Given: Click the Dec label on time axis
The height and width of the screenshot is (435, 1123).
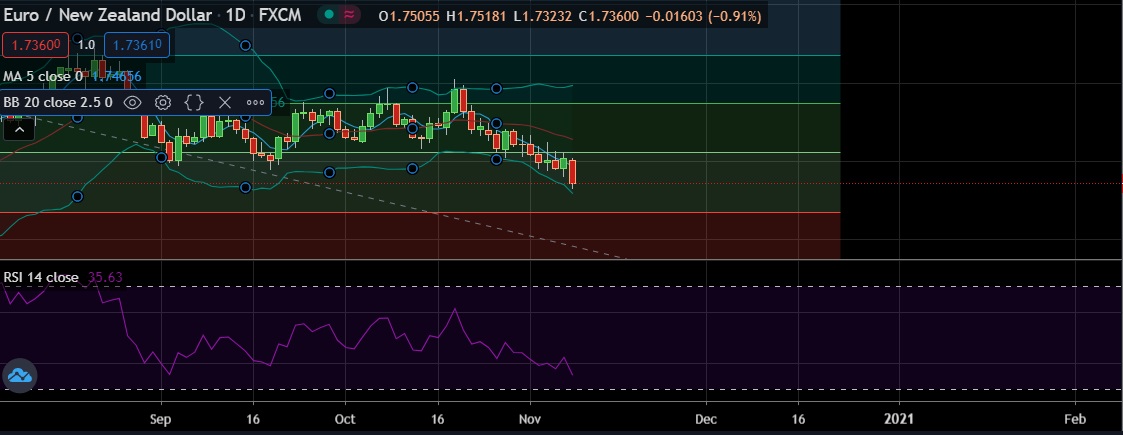Looking at the screenshot, I should click(706, 419).
